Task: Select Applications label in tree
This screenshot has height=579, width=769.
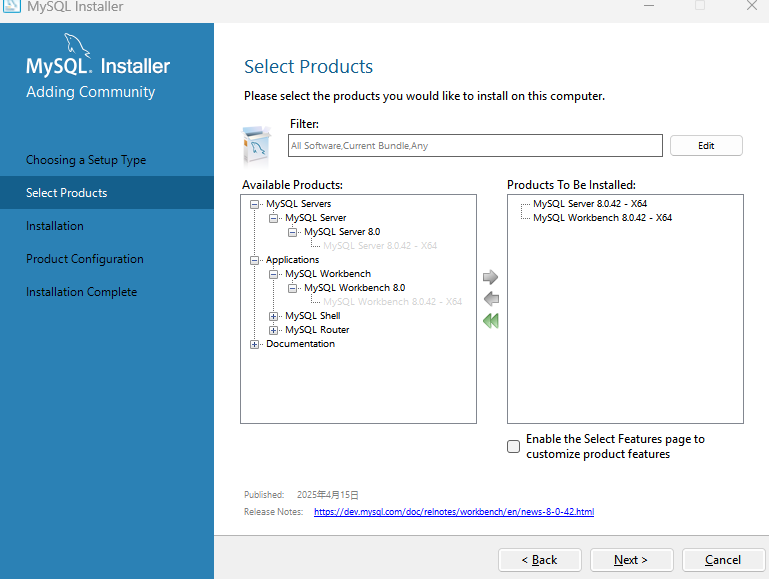Action: pyautogui.click(x=292, y=260)
